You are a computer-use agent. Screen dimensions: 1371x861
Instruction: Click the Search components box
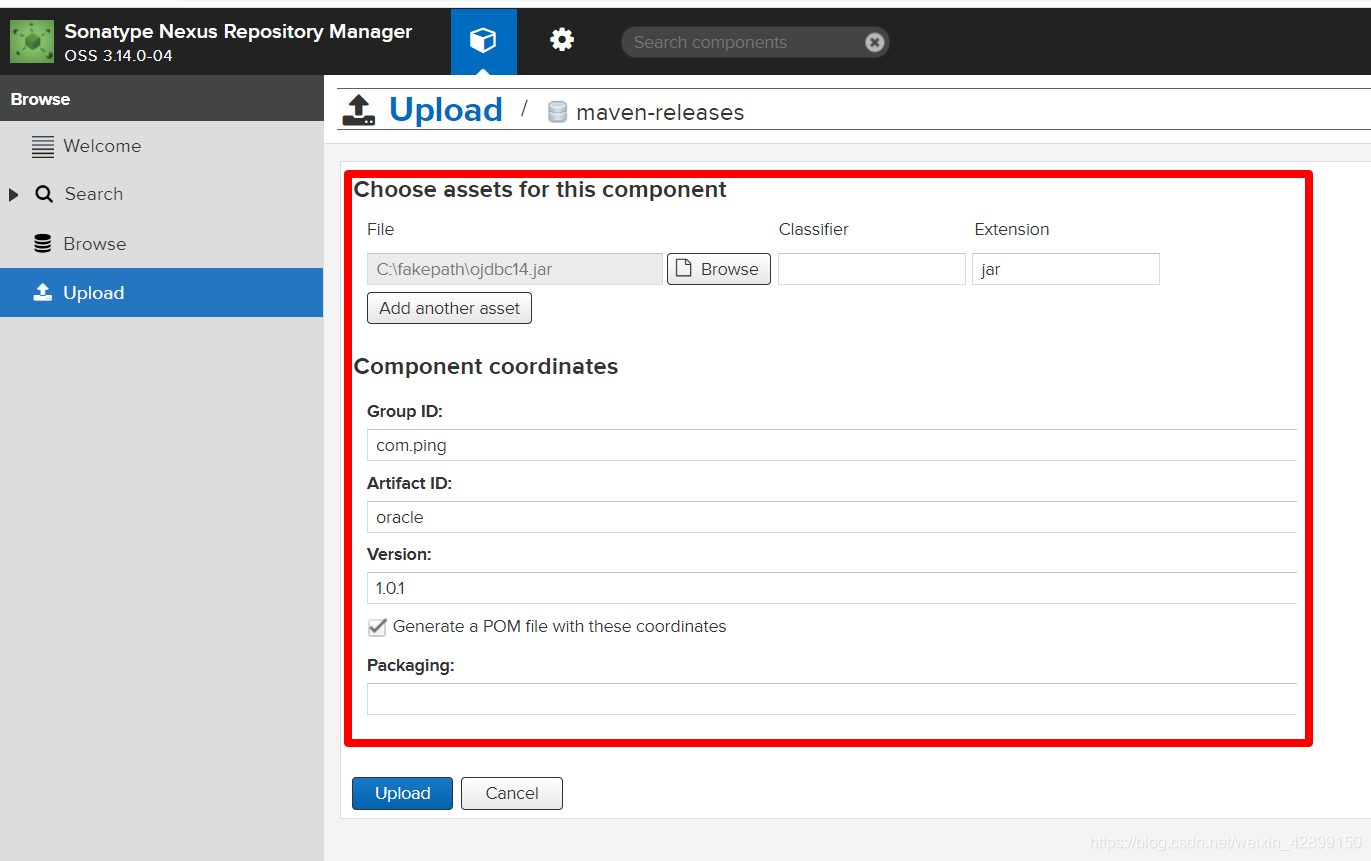pos(755,42)
